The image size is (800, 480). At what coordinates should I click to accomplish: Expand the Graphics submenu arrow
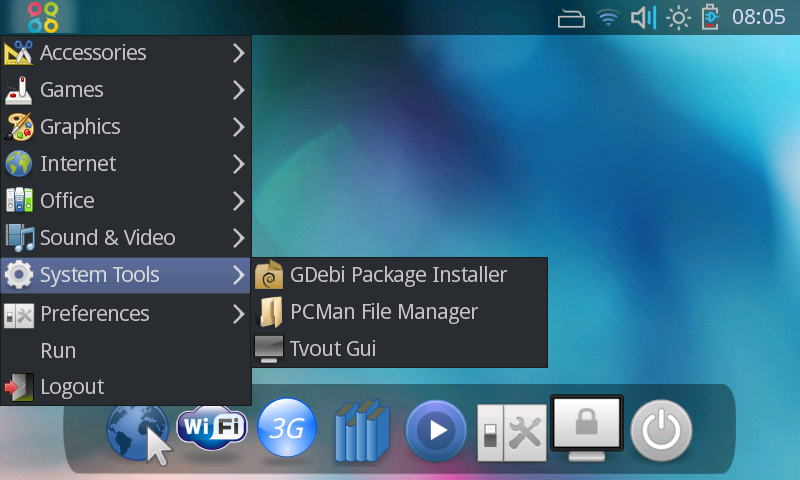click(238, 127)
